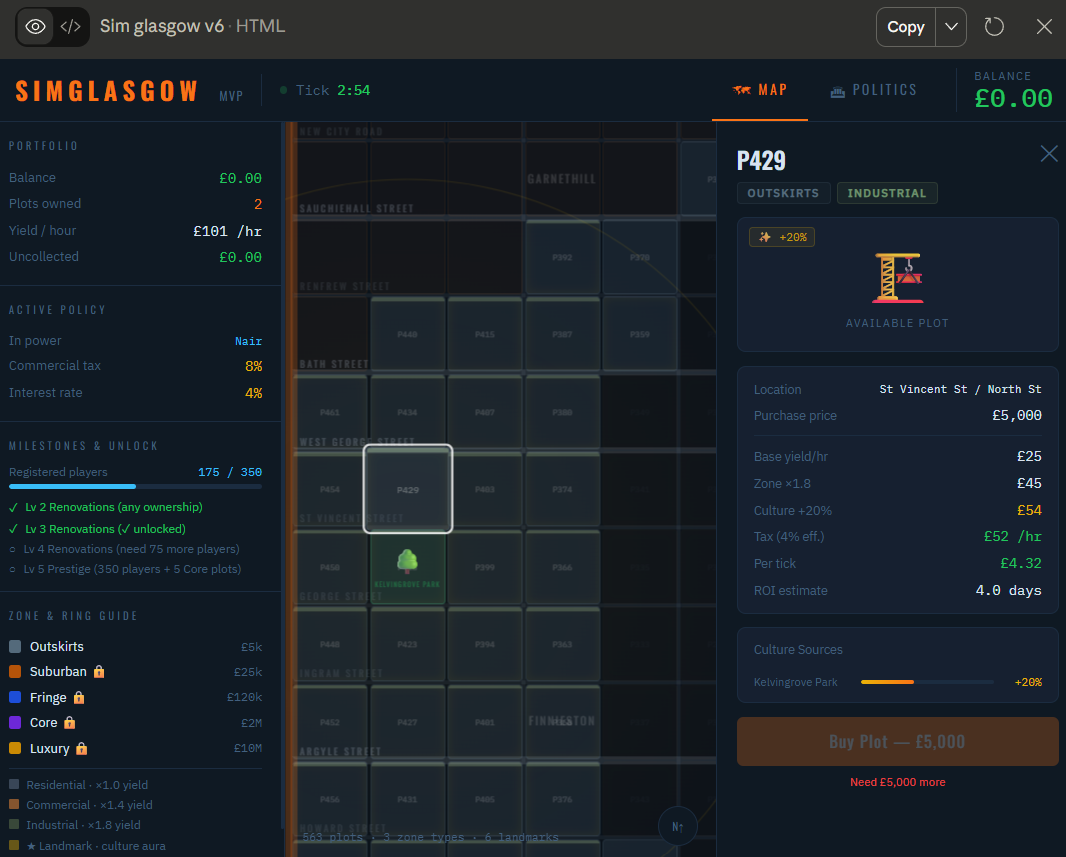Screen dimensions: 1066x857
Task: Select plot P394 on the map
Action: coord(485,644)
